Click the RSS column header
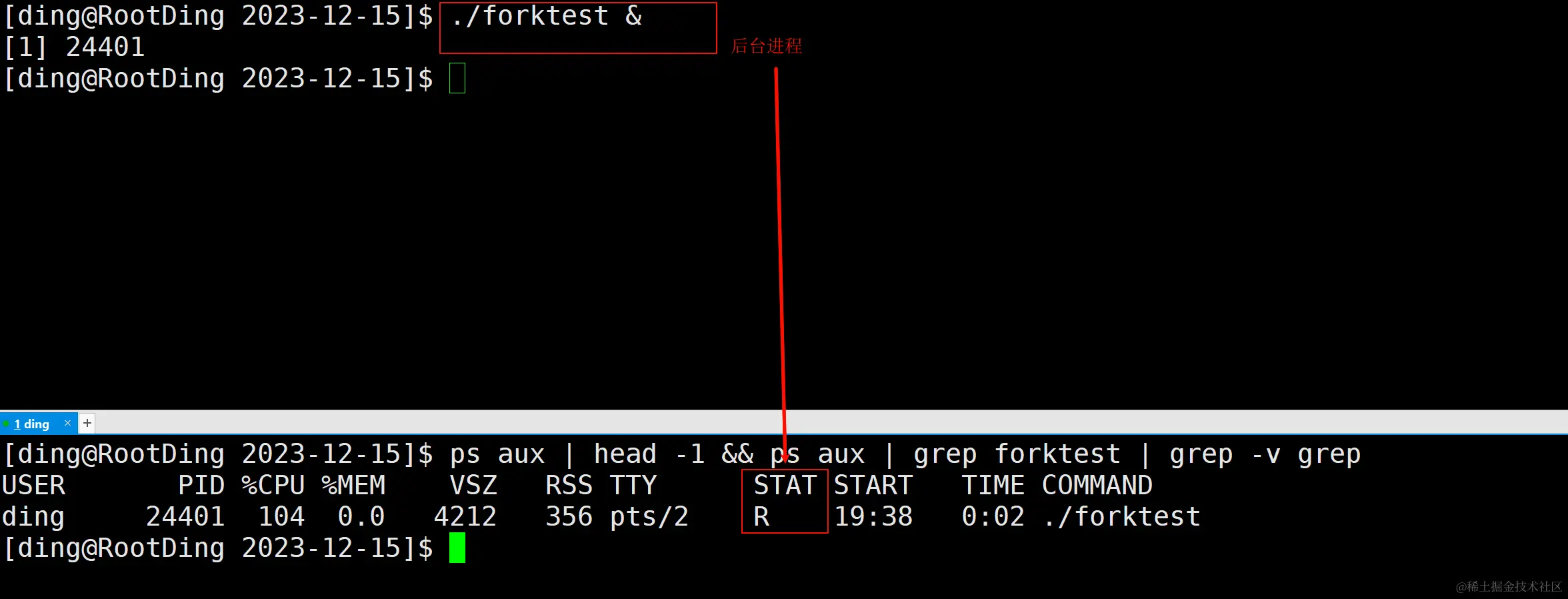Viewport: 1568px width, 599px height. pos(569,485)
